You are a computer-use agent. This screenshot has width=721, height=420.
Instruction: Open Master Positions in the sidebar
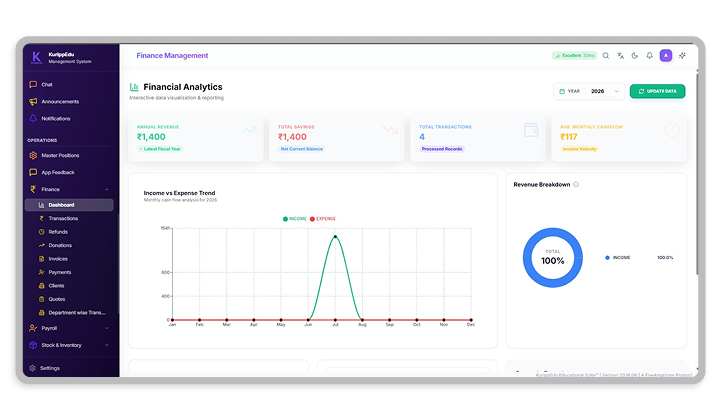click(71, 155)
